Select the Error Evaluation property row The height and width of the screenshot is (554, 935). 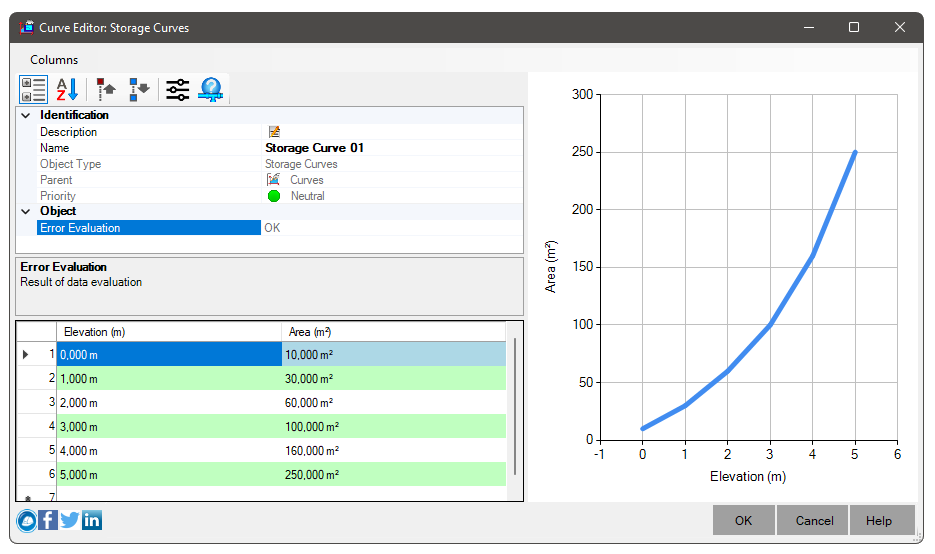(280, 228)
